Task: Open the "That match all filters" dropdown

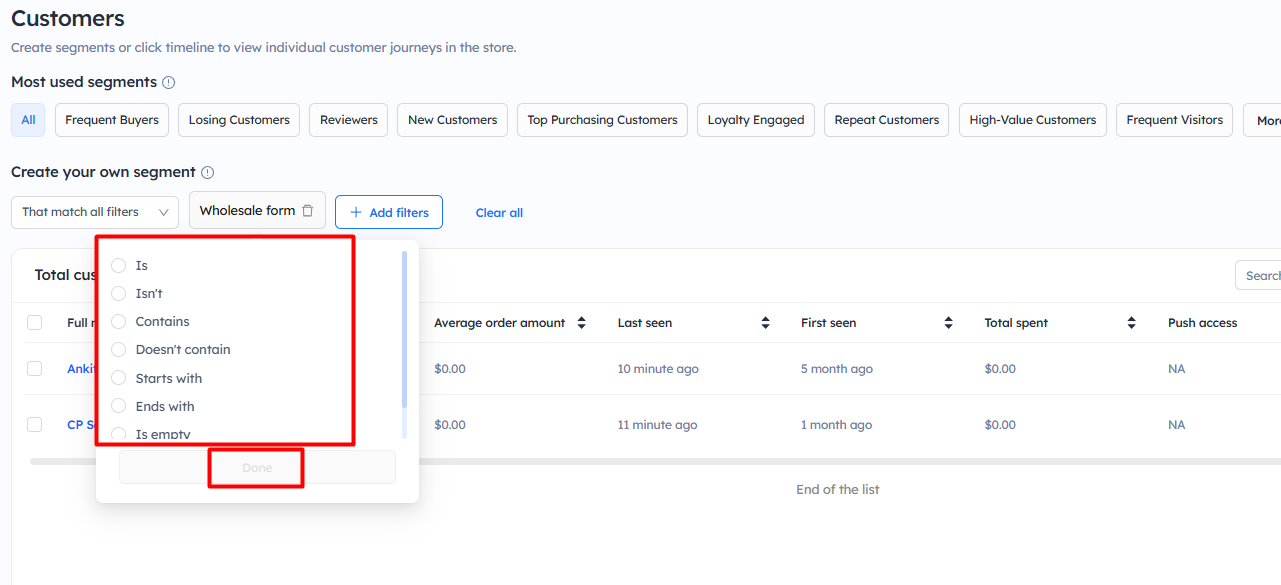Action: [95, 212]
